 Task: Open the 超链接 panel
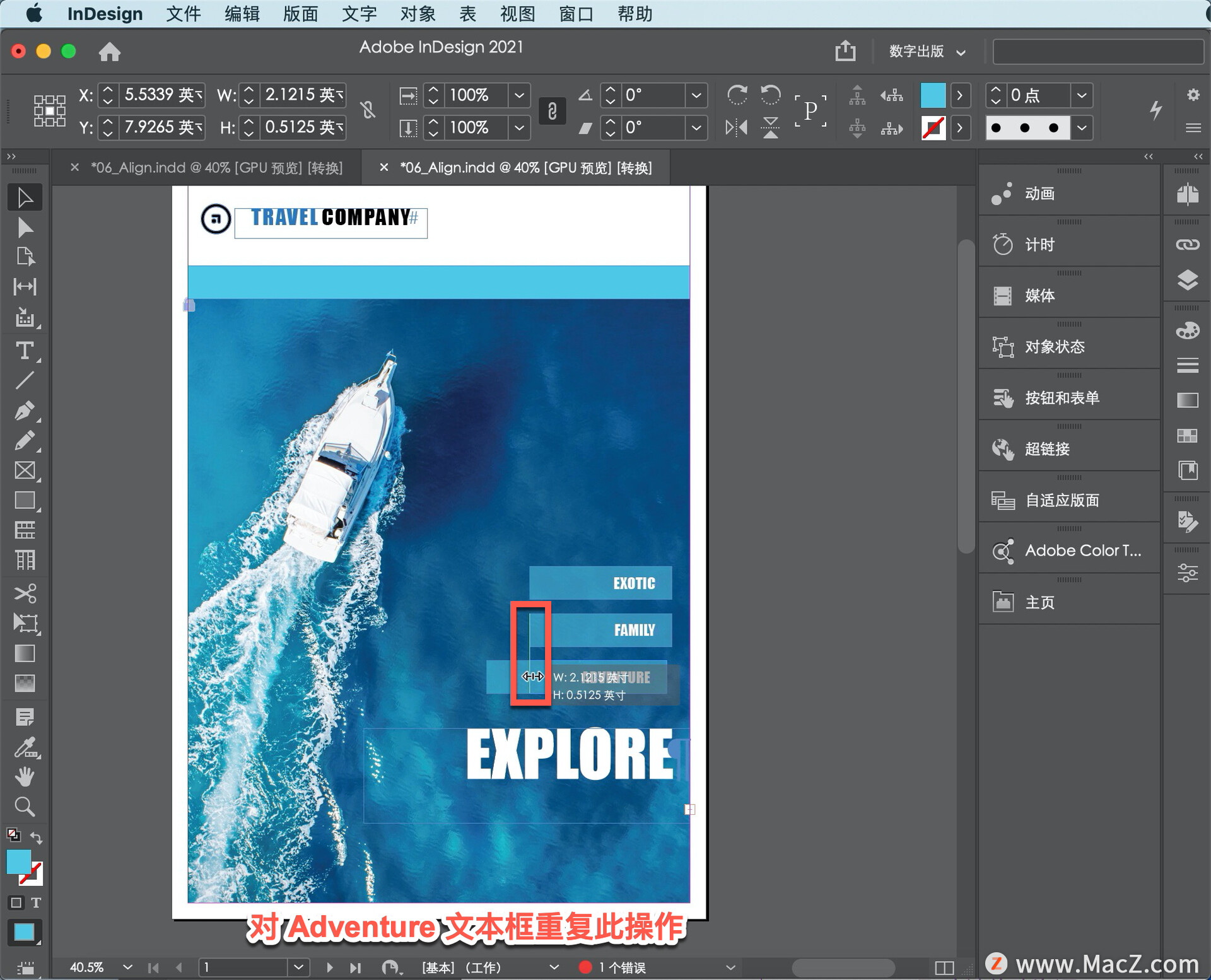pyautogui.click(x=1069, y=449)
